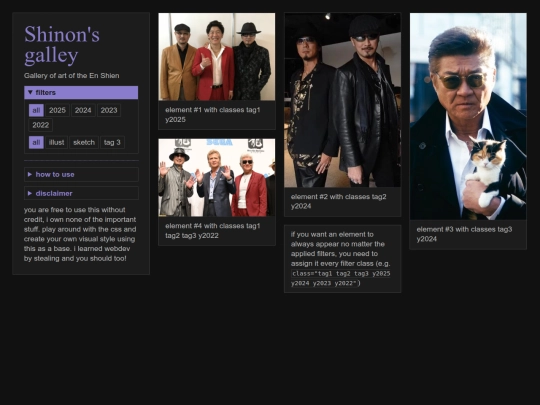Open element #2 leather jacket photo
Screen dimensions: 540x405
click(342, 100)
